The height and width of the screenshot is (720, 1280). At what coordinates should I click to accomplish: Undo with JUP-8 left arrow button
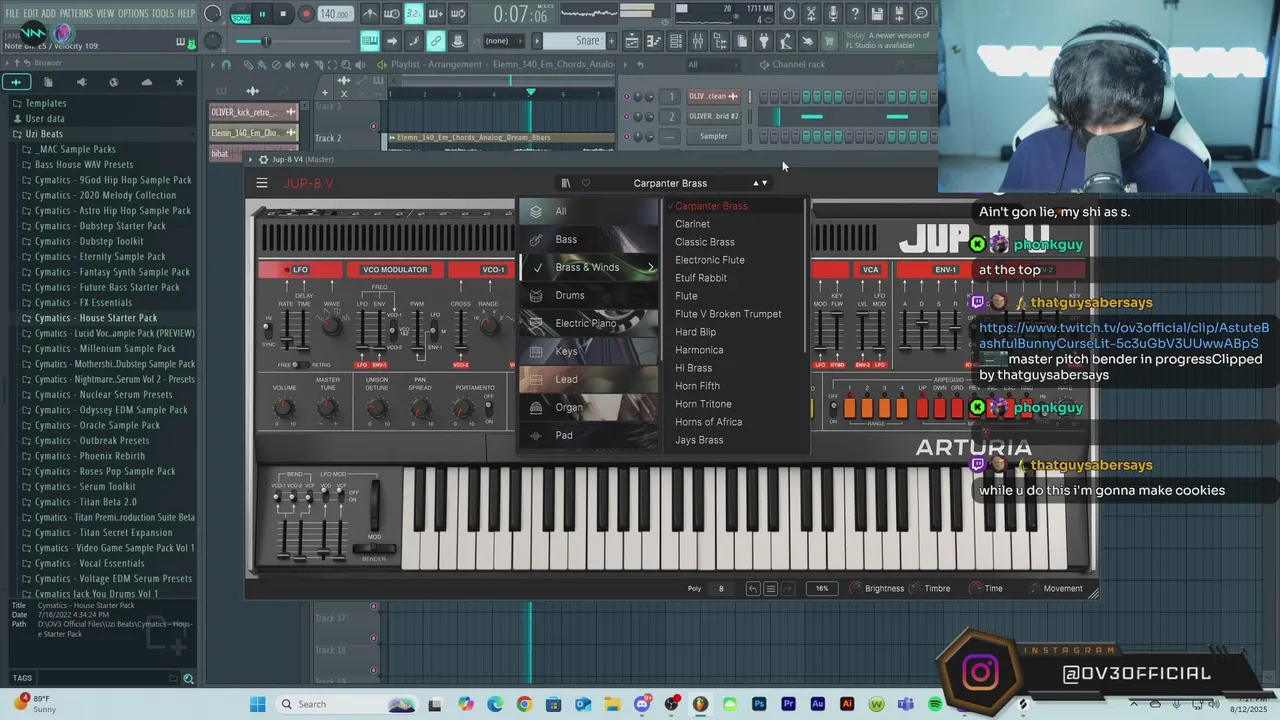753,588
